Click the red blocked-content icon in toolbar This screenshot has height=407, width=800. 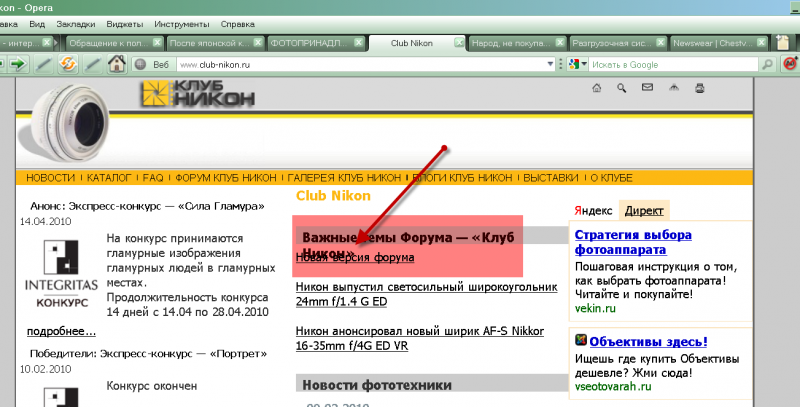[x=790, y=64]
